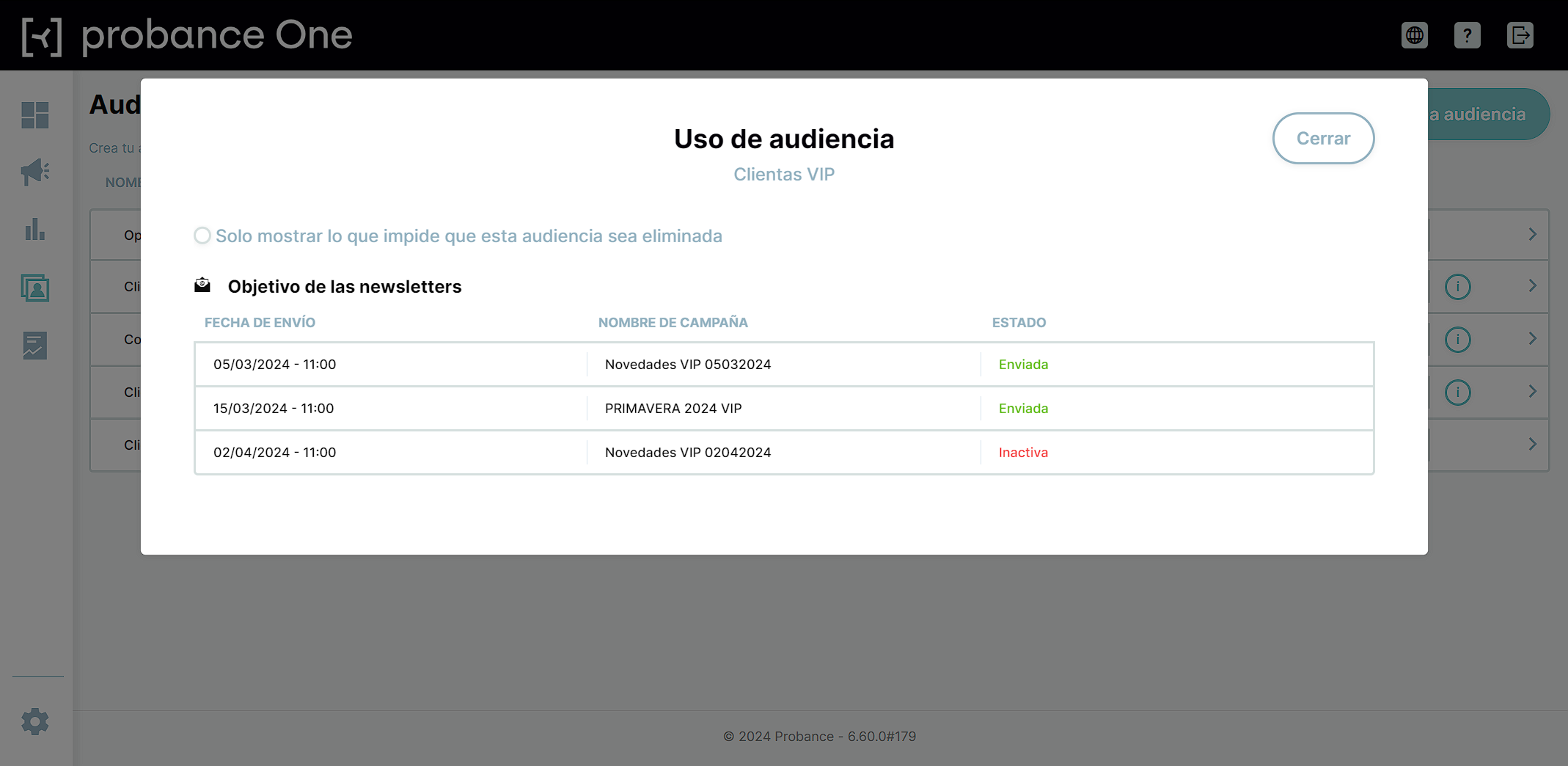Open the help question mark icon
Screen dimensions: 1568x766
coord(1467,35)
